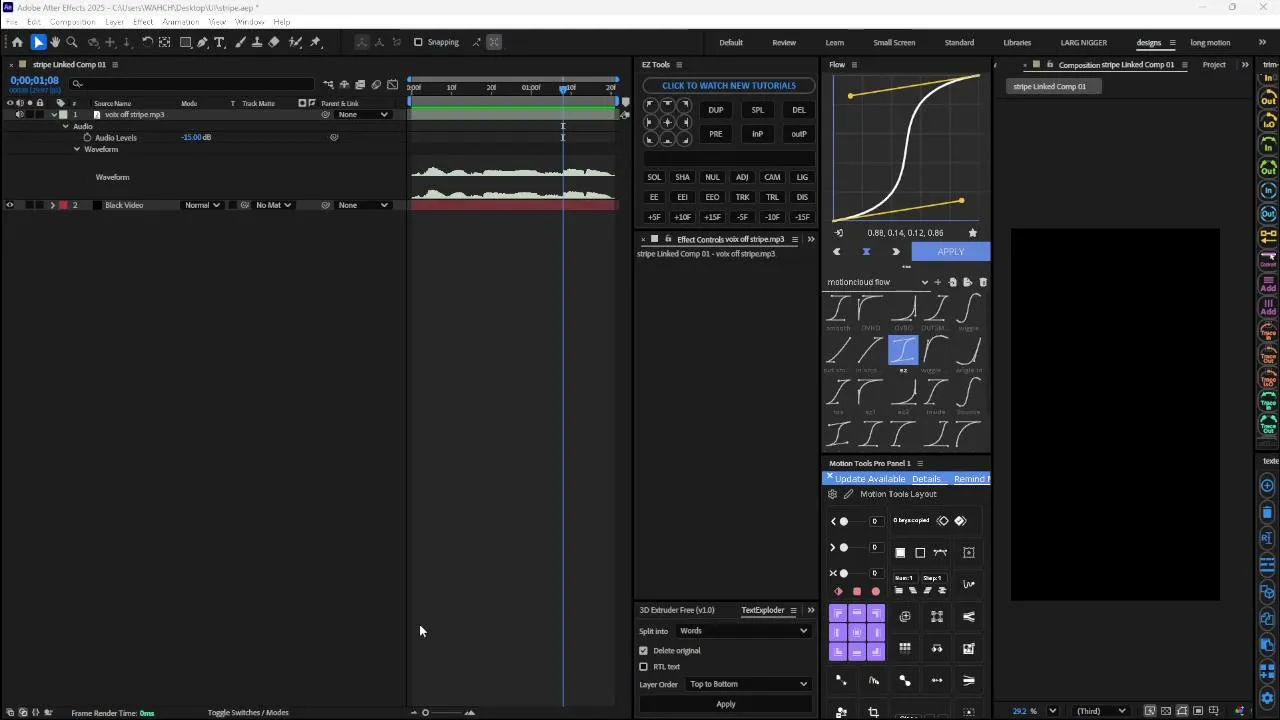Click CLICK TO WATCH NEW TUTORIALS button
This screenshot has width=1280, height=720.
pyautogui.click(x=729, y=86)
